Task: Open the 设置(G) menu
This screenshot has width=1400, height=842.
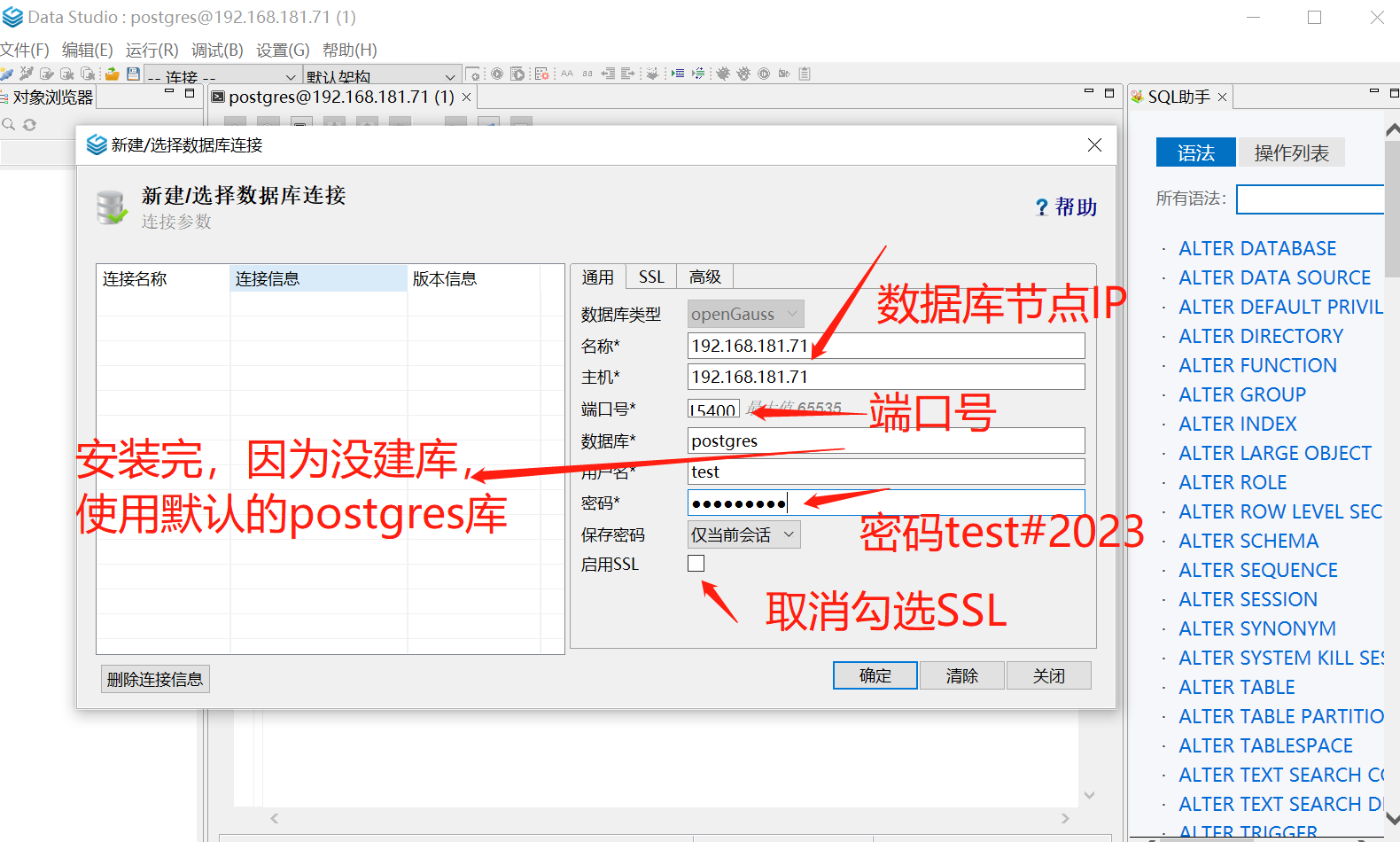Action: point(283,51)
